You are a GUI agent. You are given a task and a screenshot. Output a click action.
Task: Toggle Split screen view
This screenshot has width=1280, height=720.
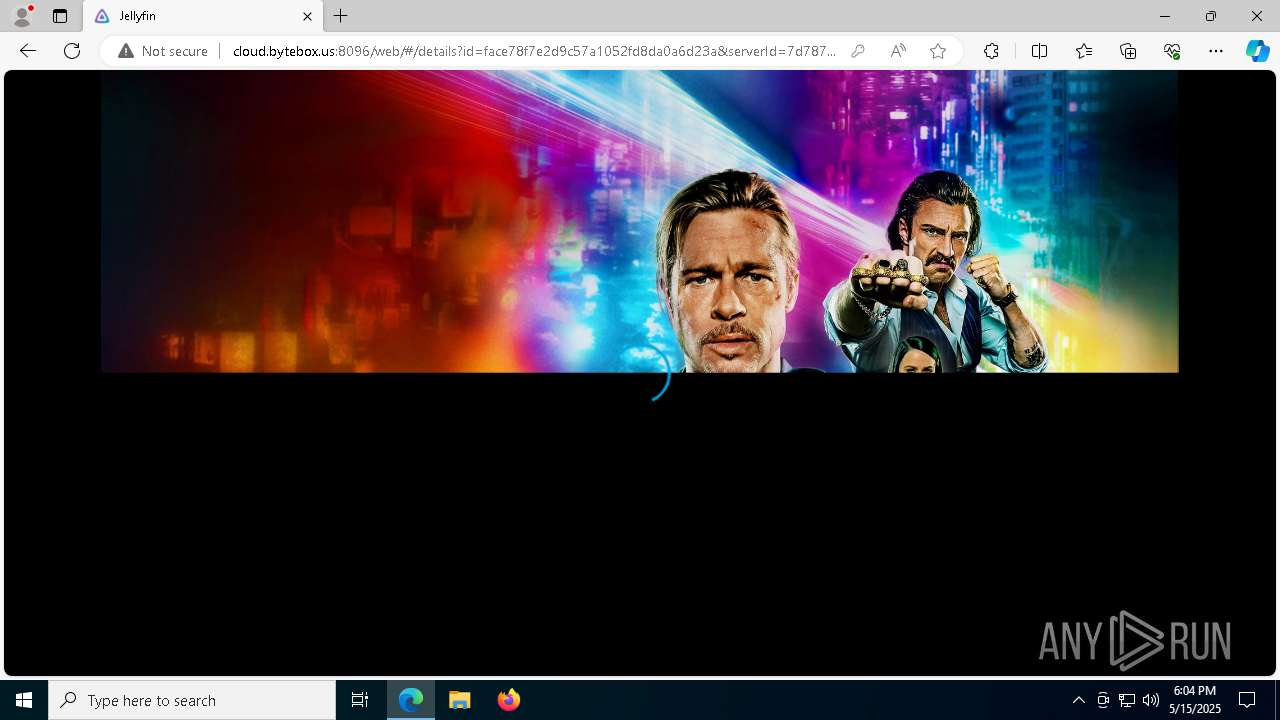point(1039,51)
